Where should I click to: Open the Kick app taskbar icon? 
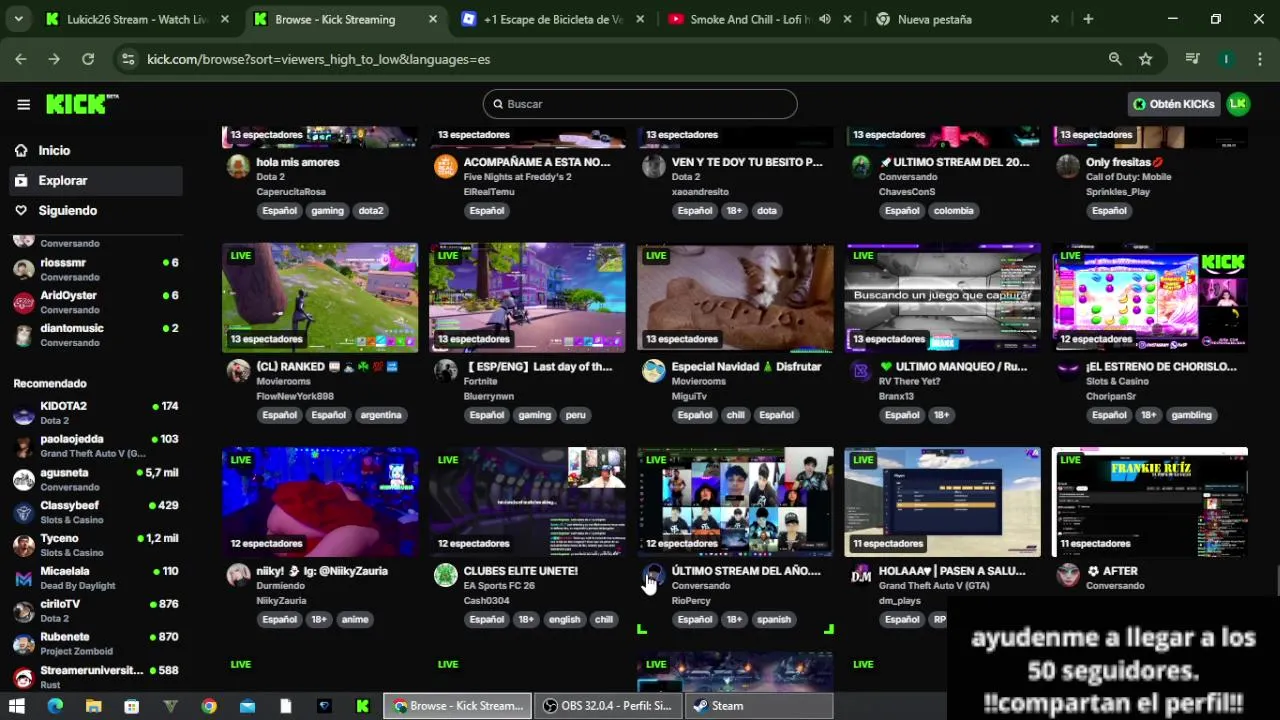point(363,706)
